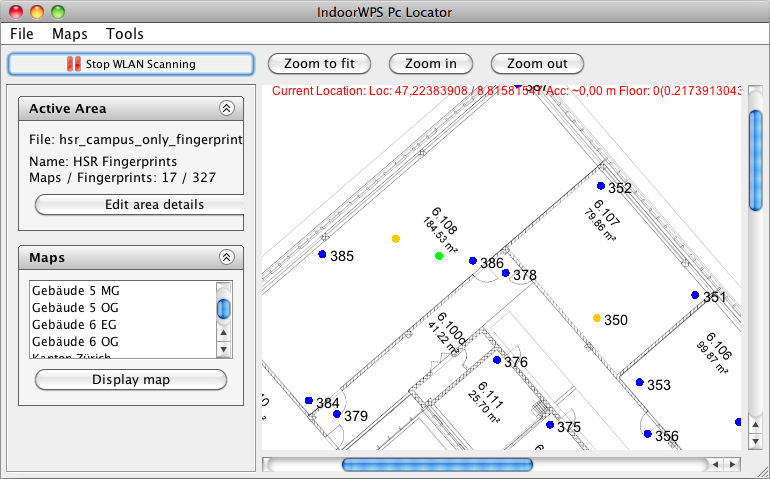
Task: Open the Tools menu
Action: coord(125,34)
